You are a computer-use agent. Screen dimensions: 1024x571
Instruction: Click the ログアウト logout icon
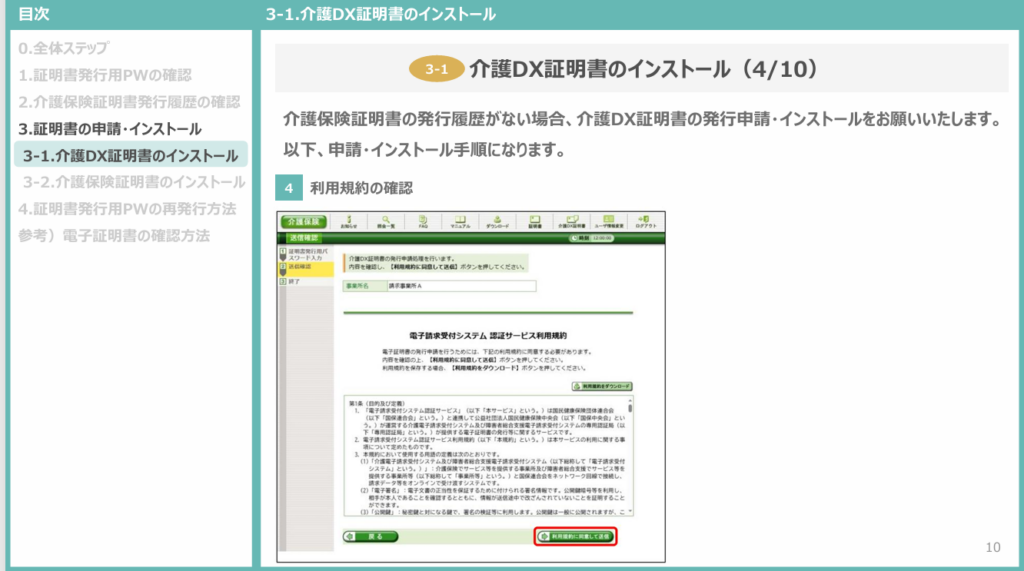(x=645, y=222)
